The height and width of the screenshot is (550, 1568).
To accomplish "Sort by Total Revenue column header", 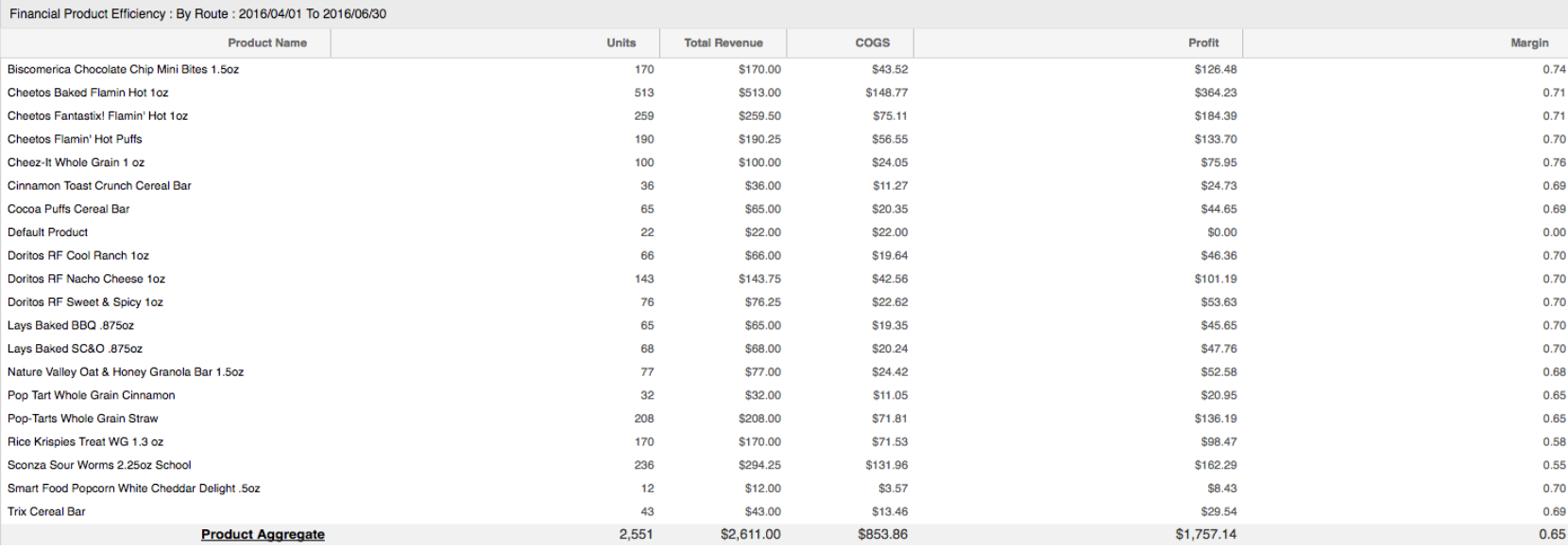I will [723, 43].
